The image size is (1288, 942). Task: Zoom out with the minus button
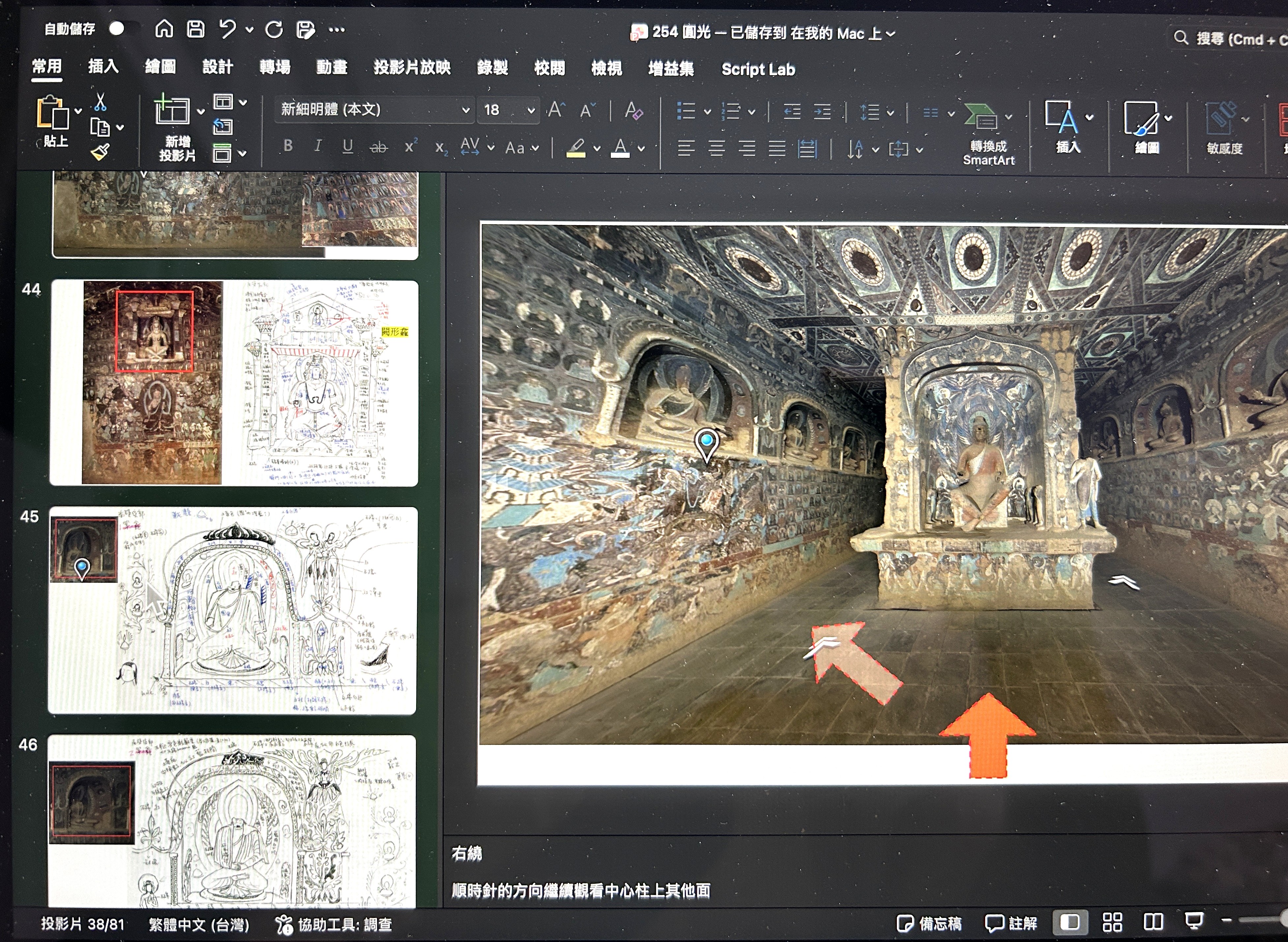coord(1226,920)
